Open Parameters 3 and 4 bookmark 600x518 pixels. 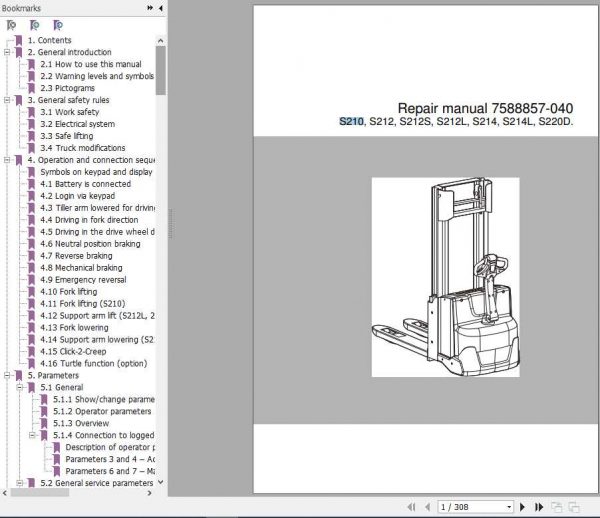(110, 459)
